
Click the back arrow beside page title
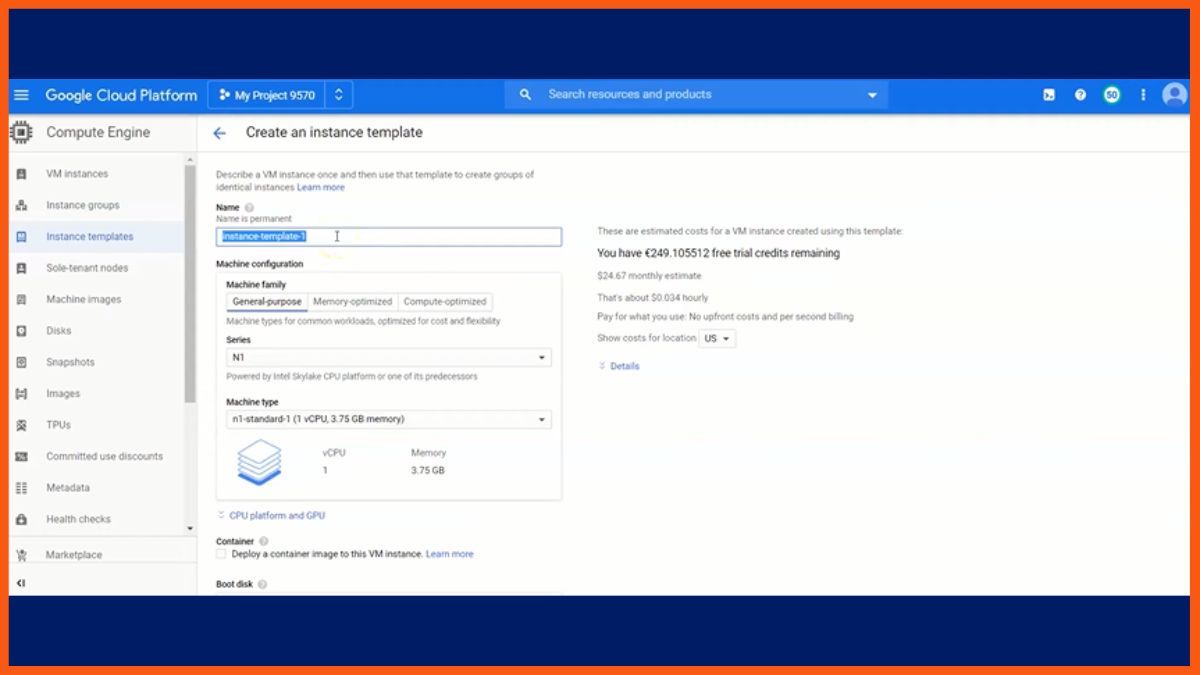coord(220,133)
